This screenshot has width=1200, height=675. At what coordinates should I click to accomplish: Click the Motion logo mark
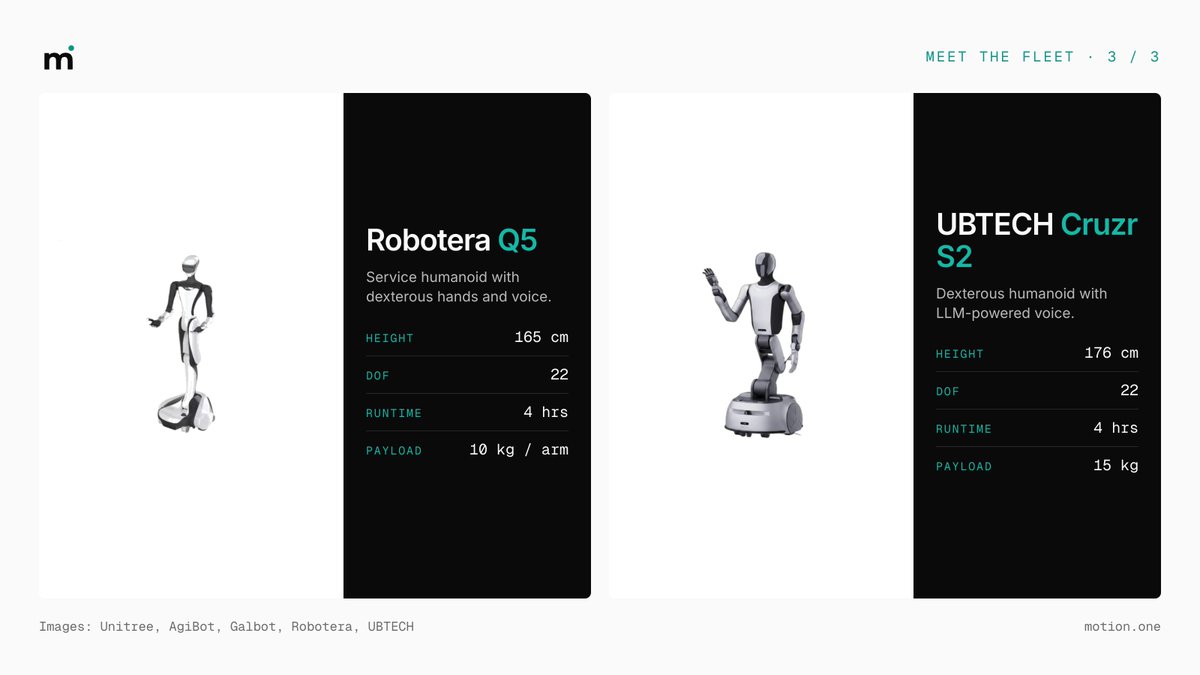(x=59, y=58)
